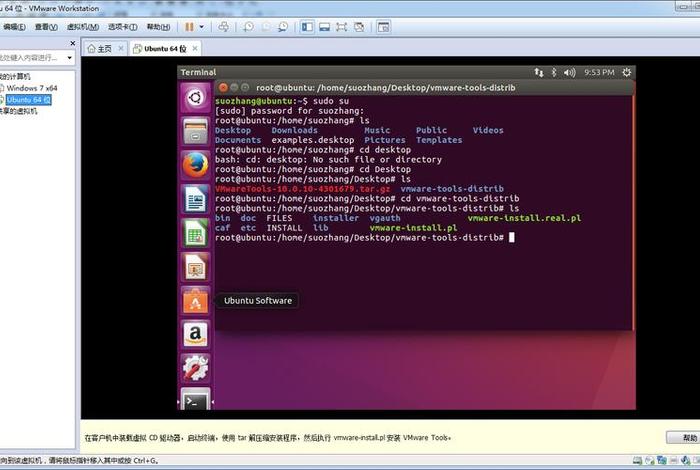Toggle the thumbnail bar view icon
The width and height of the screenshot is (700, 470).
(x=325, y=27)
